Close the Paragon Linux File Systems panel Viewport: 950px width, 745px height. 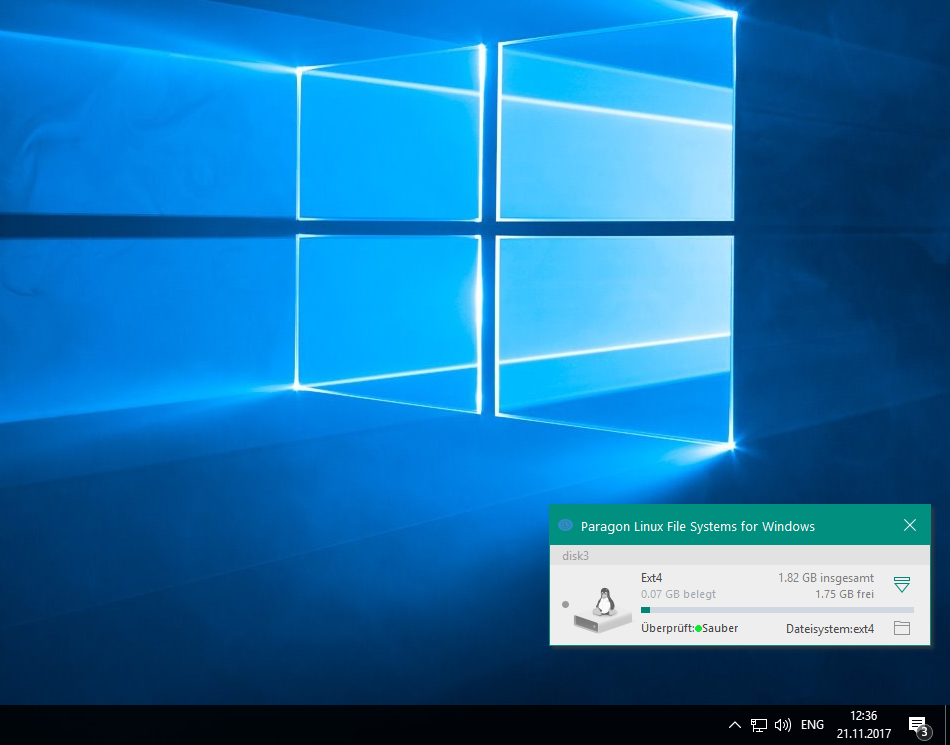(x=909, y=525)
